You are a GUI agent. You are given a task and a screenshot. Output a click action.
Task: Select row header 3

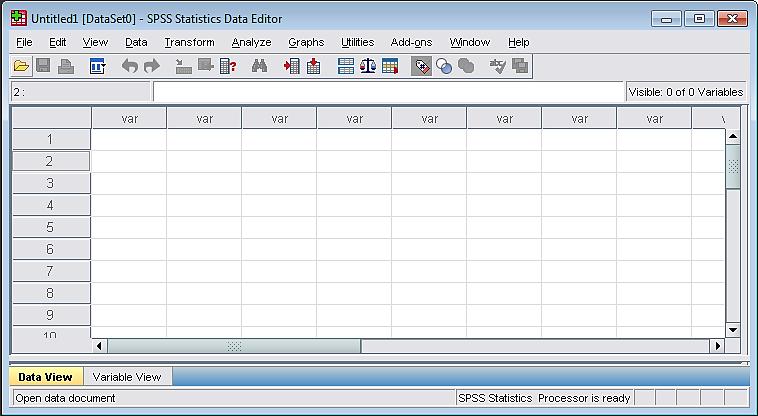51,183
